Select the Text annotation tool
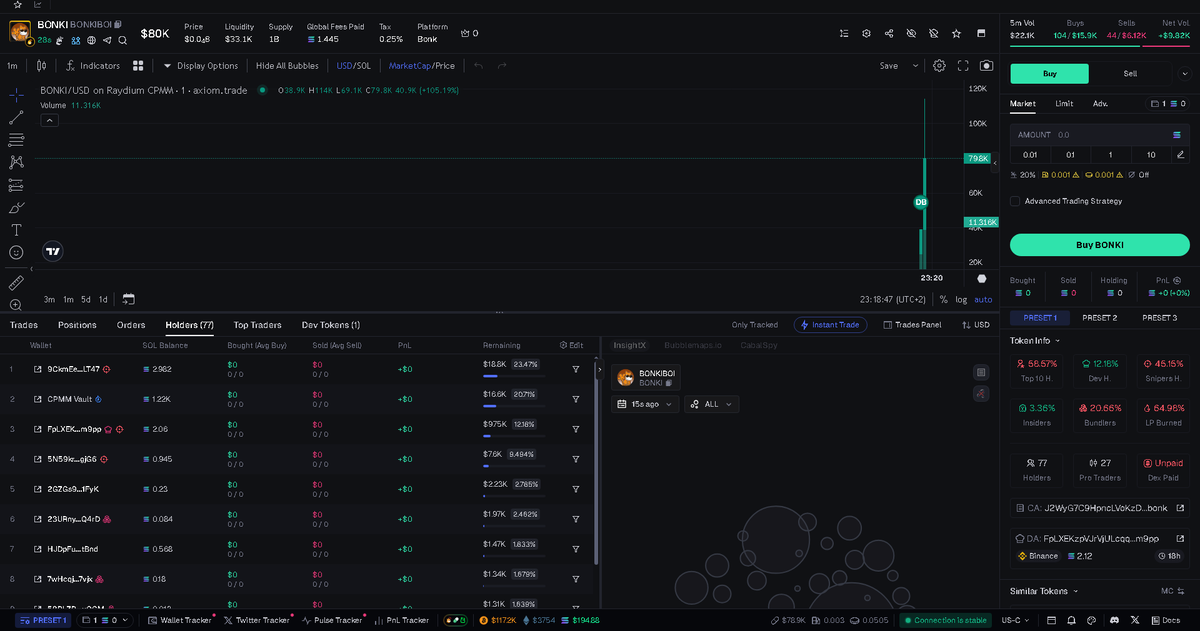The width and height of the screenshot is (1200, 631). 16,230
